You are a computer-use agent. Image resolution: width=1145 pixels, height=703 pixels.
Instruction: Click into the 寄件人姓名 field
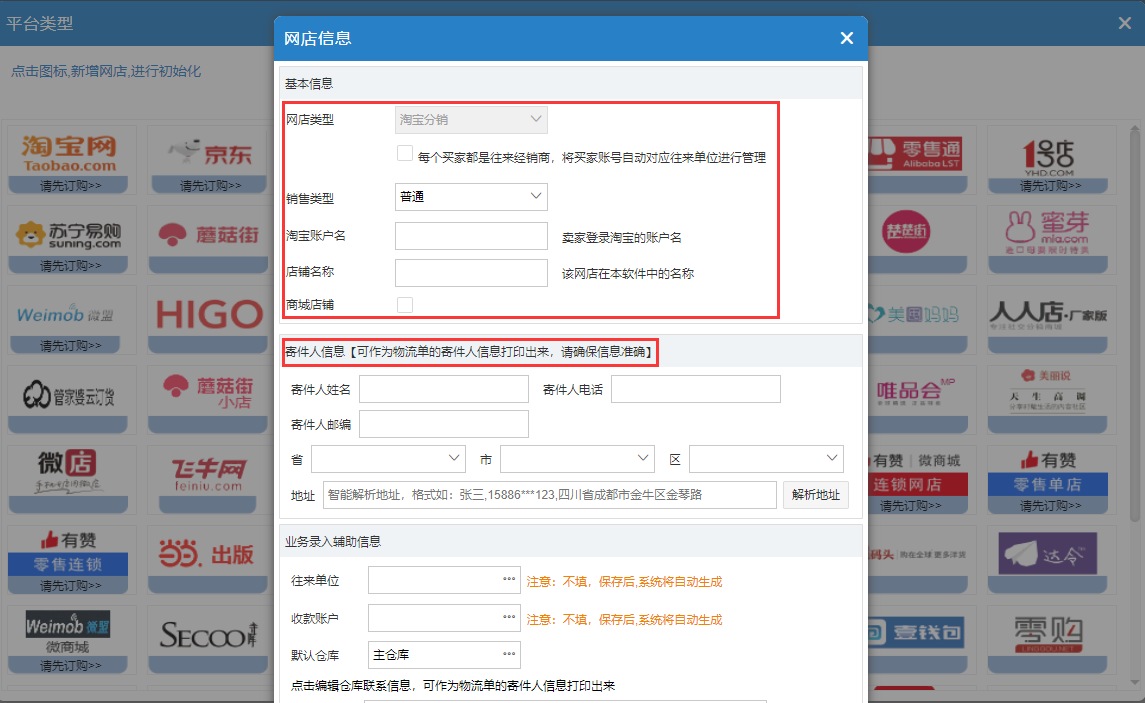tap(444, 389)
